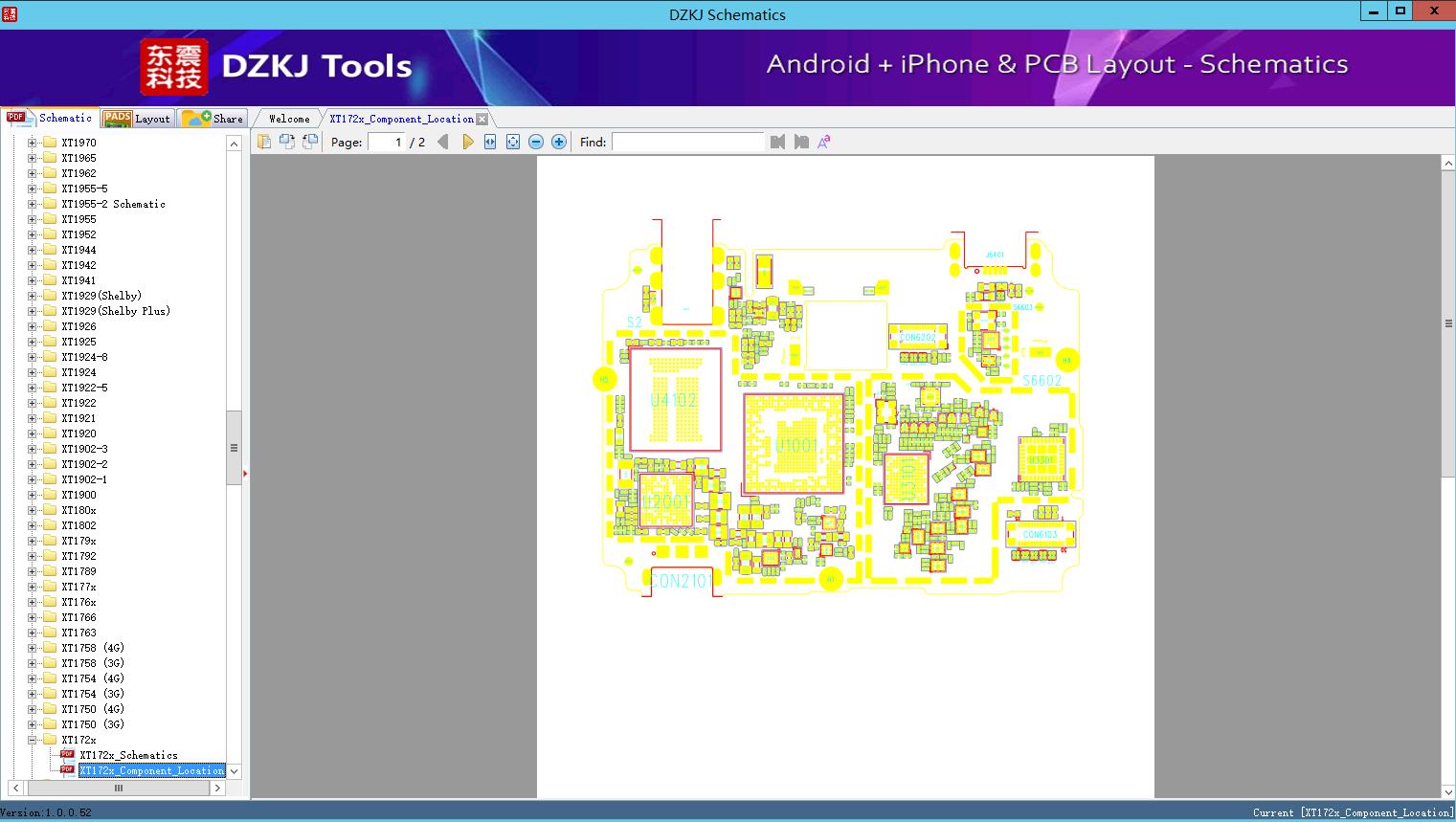Select the XT1789 tree entry

[78, 571]
